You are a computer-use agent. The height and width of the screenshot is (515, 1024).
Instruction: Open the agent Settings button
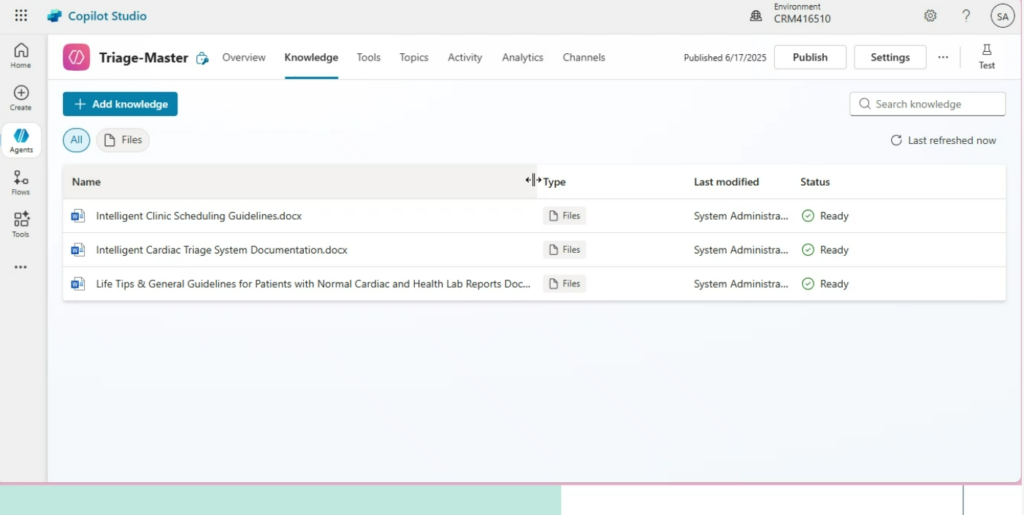click(890, 57)
